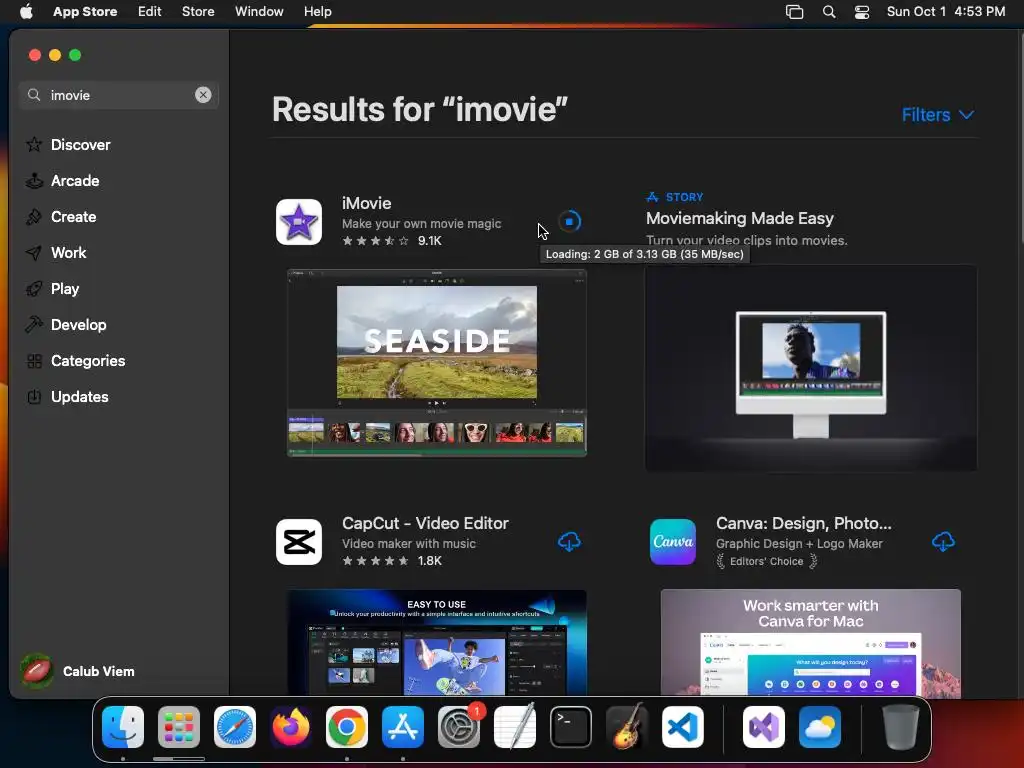Click the search field containing imovie
Viewport: 1024px width, 768px height.
pos(119,95)
